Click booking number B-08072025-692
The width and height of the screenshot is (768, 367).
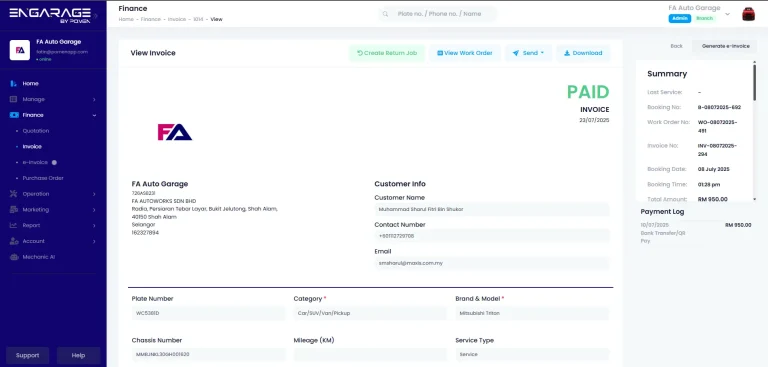(x=719, y=107)
